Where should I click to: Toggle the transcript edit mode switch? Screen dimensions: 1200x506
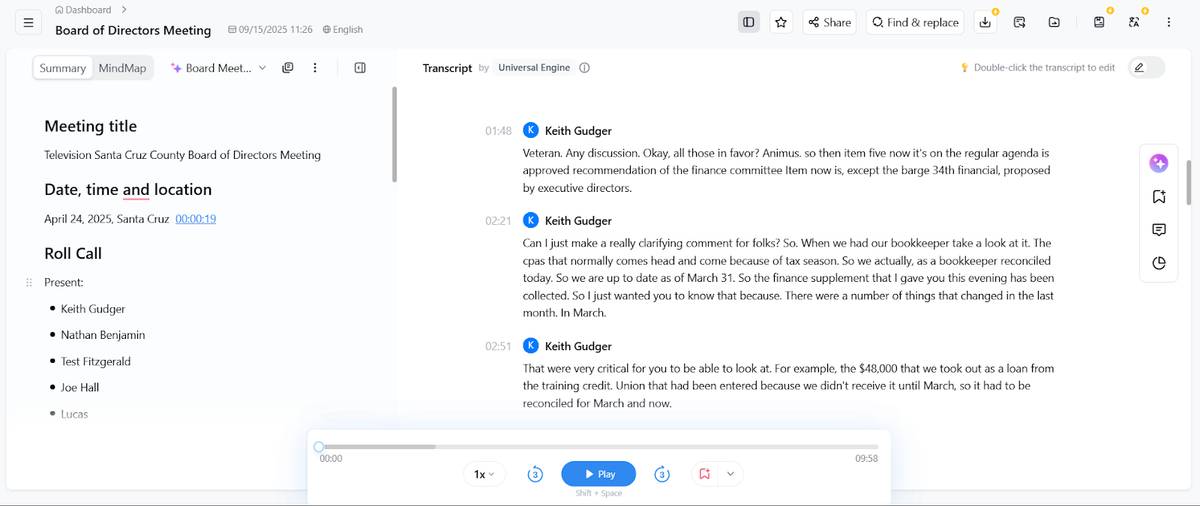(x=1146, y=68)
